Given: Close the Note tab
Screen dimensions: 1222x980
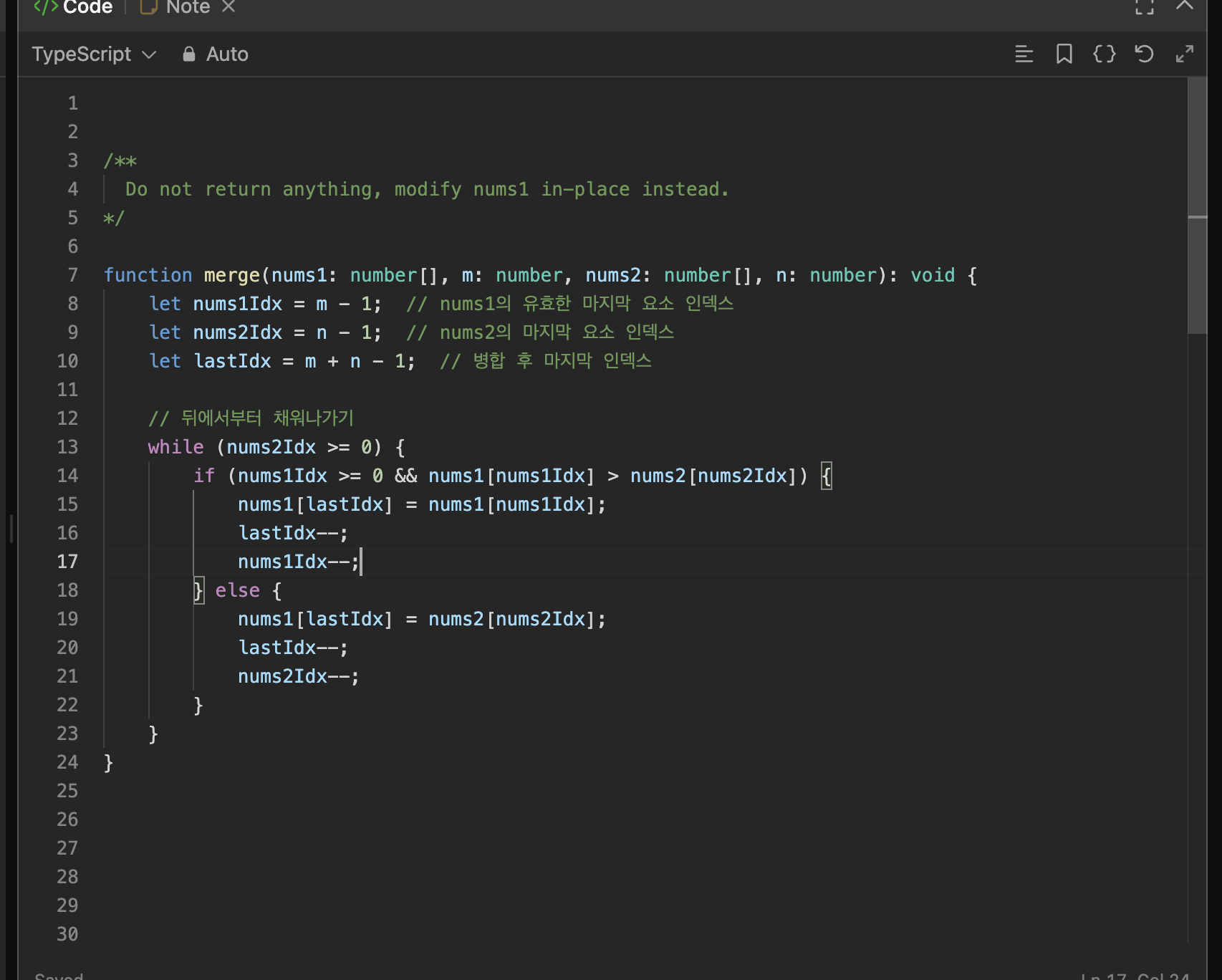Looking at the screenshot, I should click(x=228, y=6).
